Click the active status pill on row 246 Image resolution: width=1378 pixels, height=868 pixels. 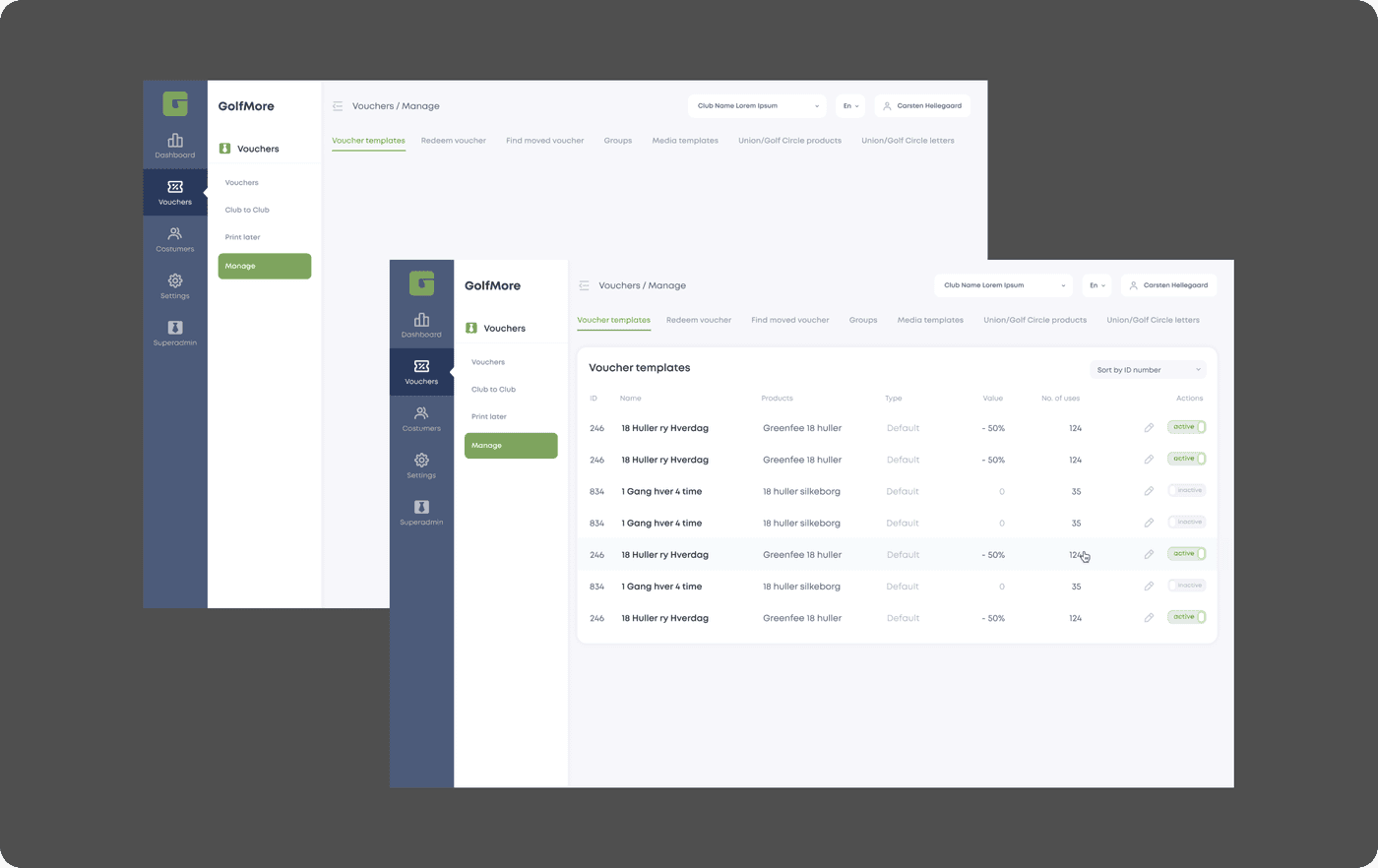pos(1185,427)
